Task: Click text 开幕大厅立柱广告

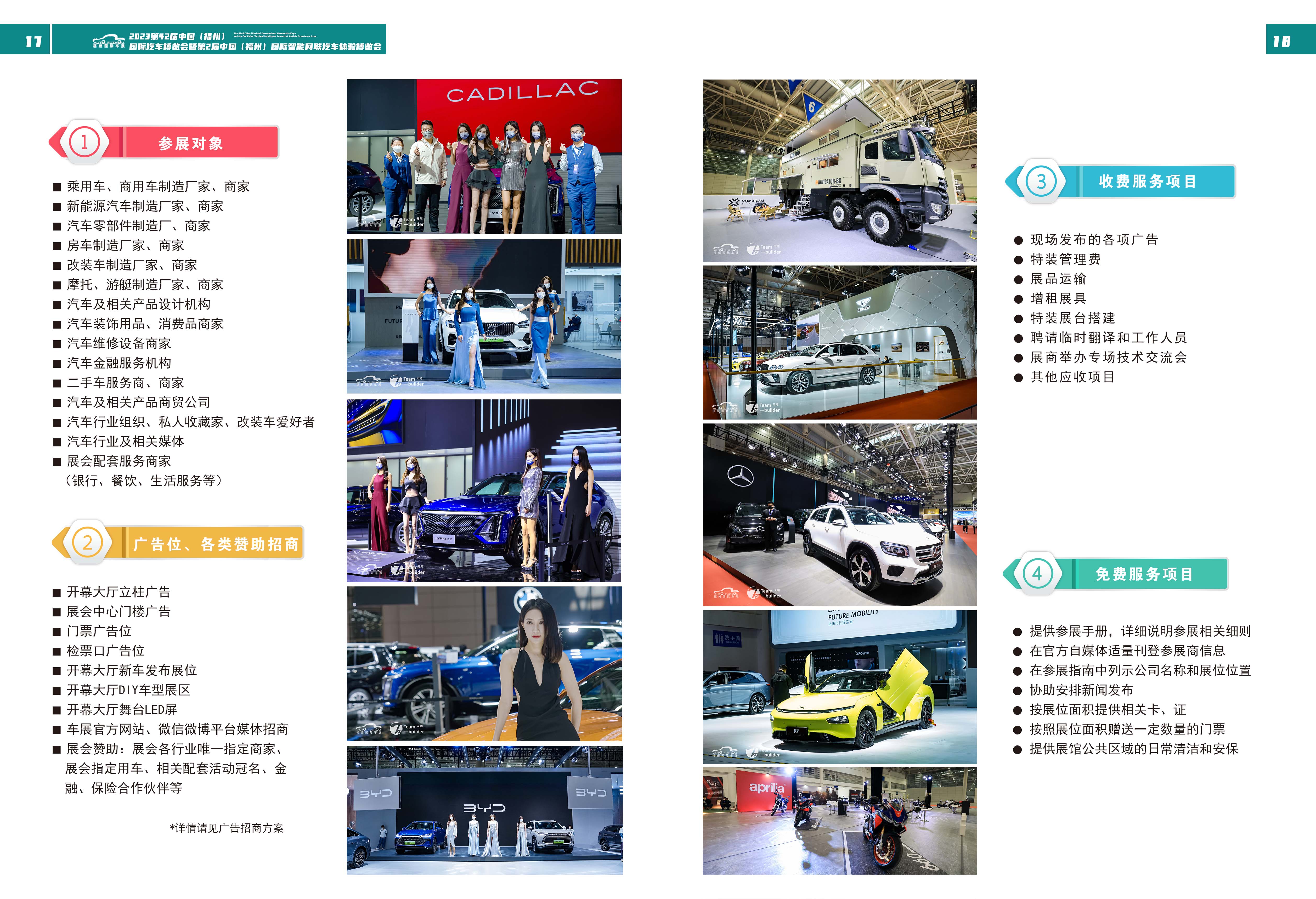Action: [119, 592]
